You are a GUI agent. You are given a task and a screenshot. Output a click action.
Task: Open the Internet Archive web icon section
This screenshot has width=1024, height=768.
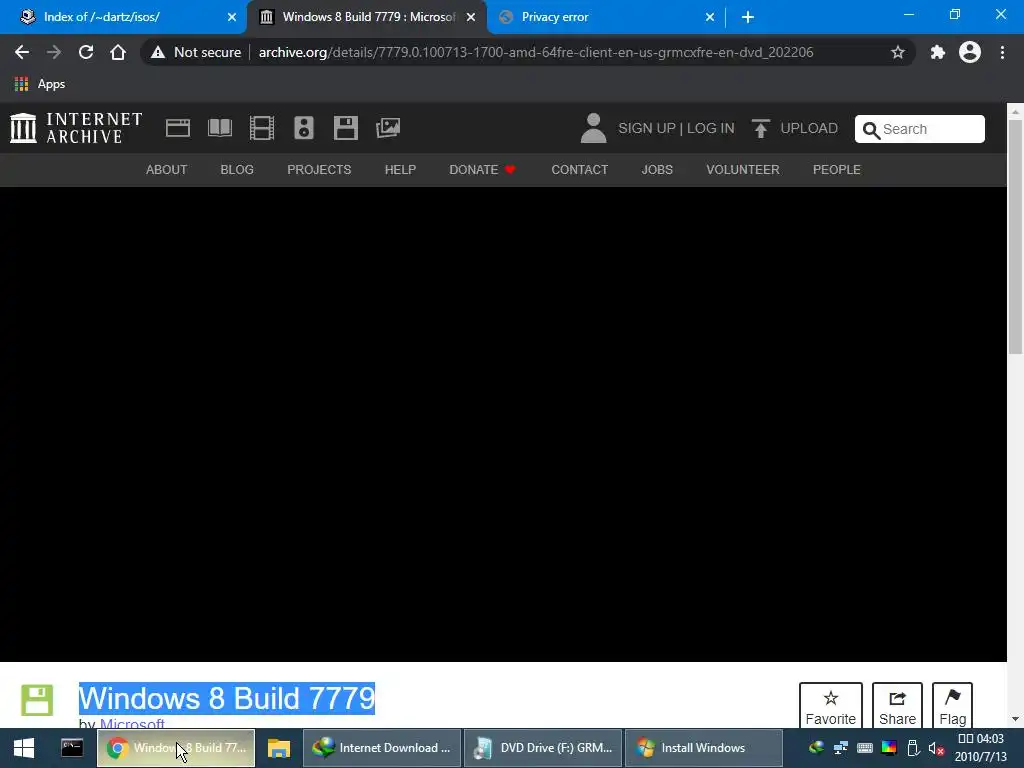[178, 128]
